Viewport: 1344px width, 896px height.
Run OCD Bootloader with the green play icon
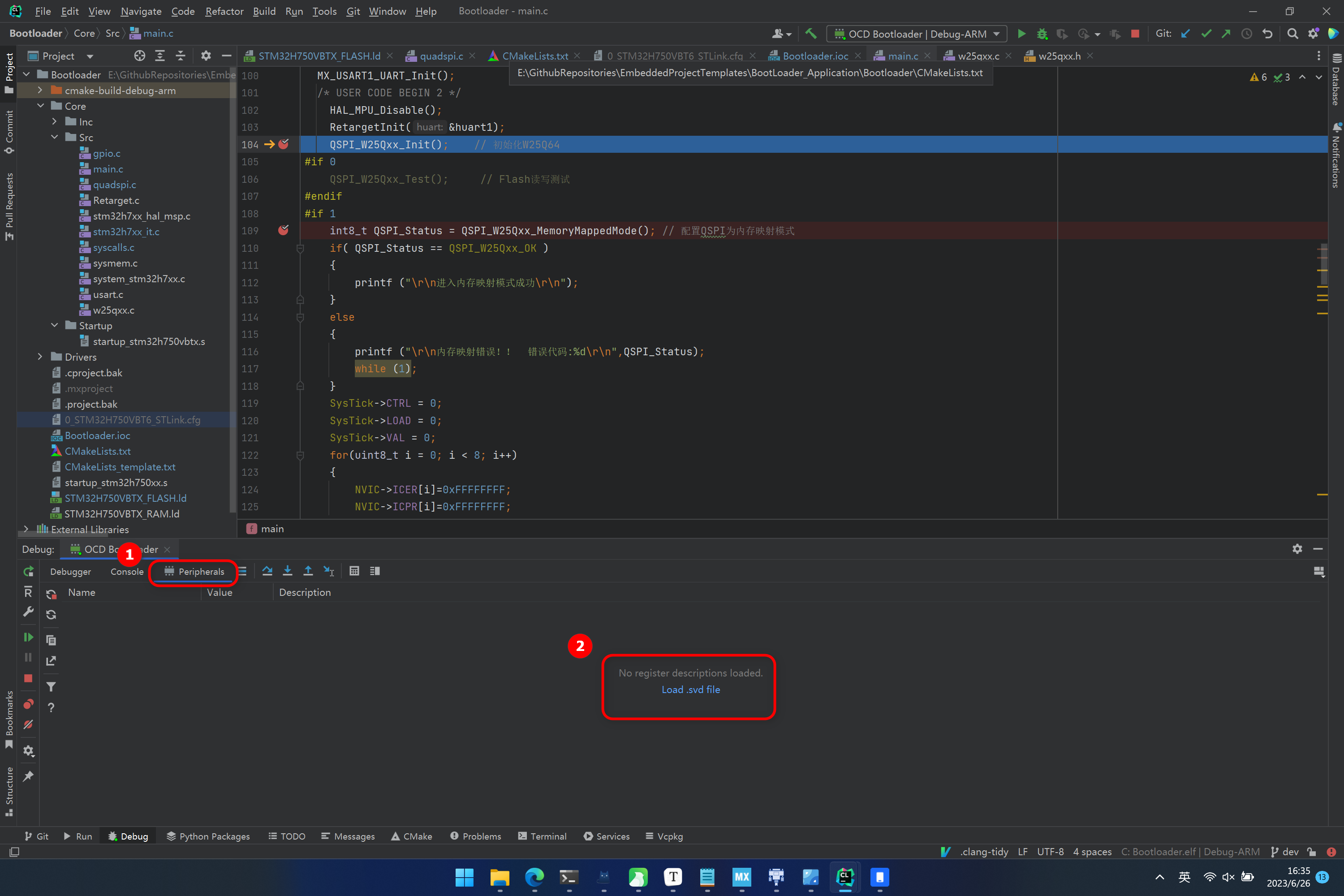1021,34
